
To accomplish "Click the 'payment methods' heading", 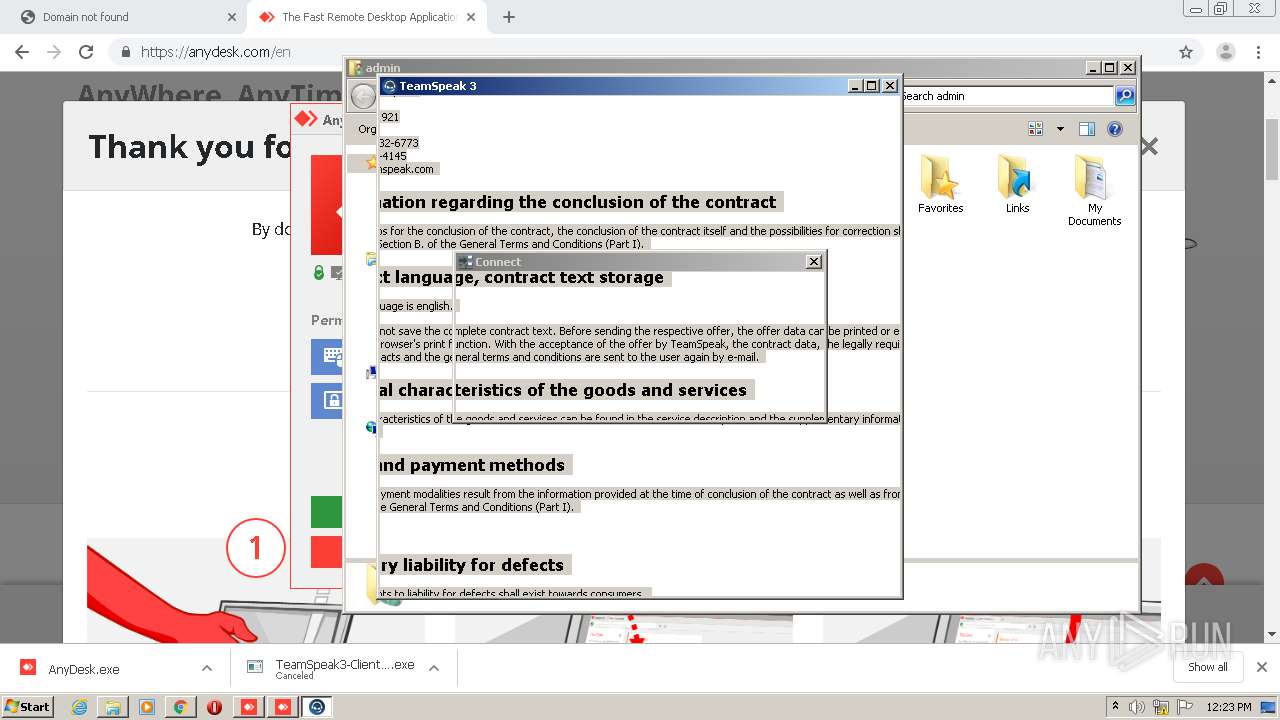I will pos(474,465).
